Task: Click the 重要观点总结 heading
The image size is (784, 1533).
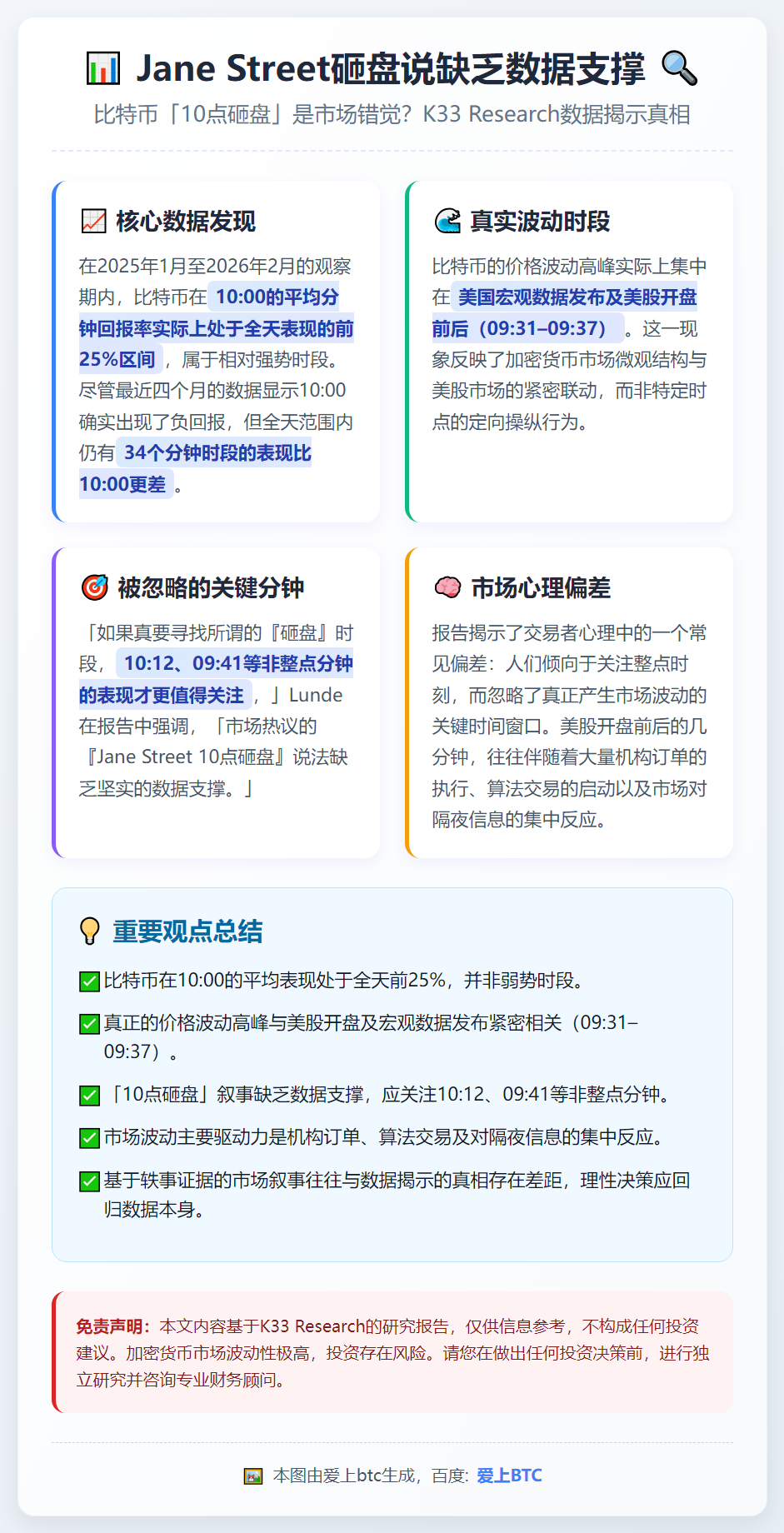Action: (187, 931)
